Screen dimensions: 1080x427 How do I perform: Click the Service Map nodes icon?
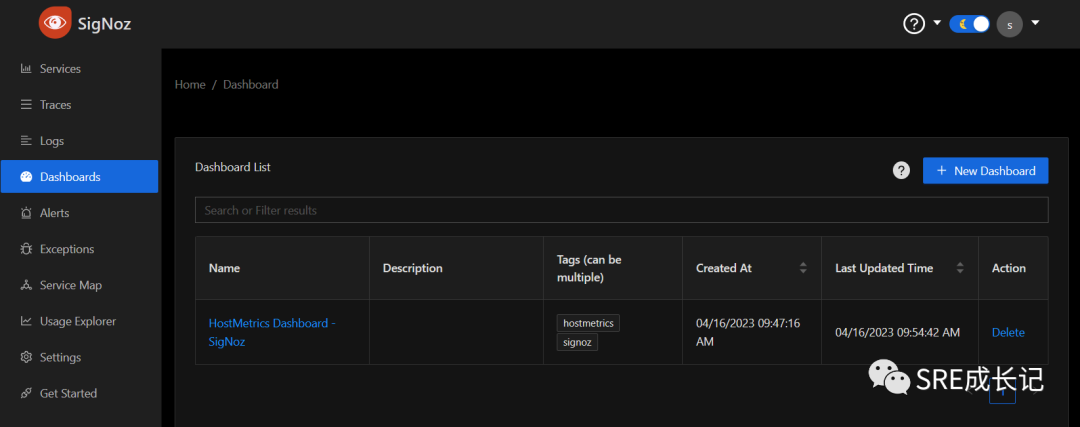pos(26,285)
